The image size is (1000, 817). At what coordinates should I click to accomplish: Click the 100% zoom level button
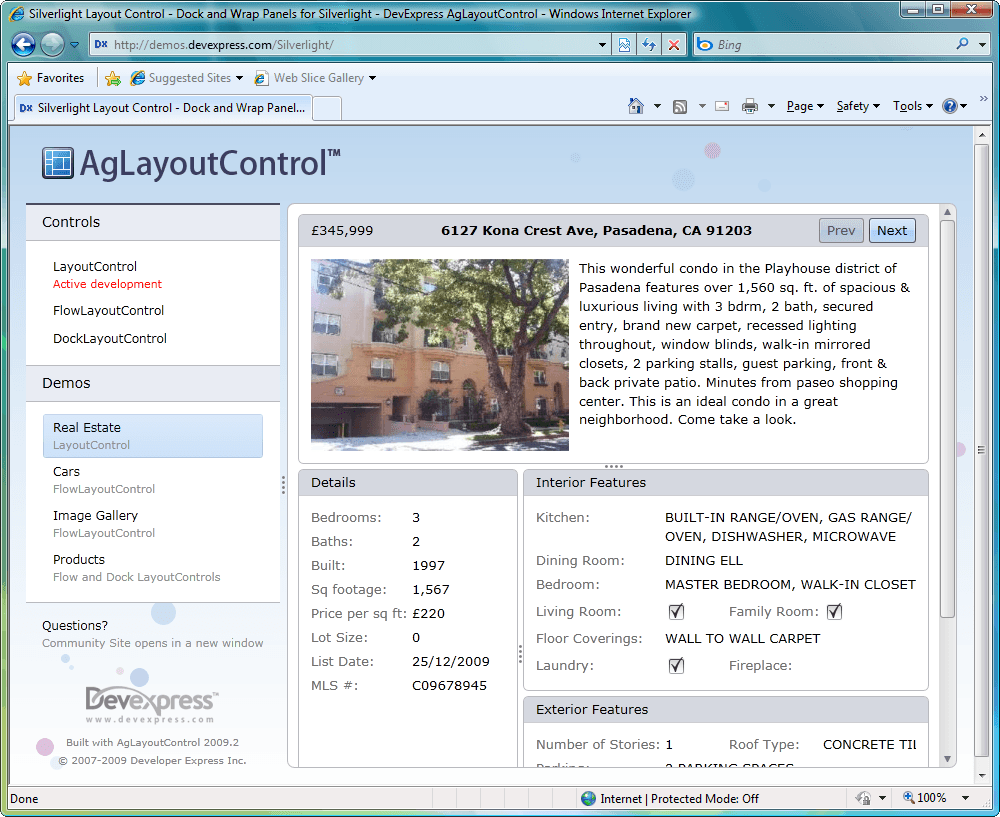pyautogui.click(x=925, y=798)
